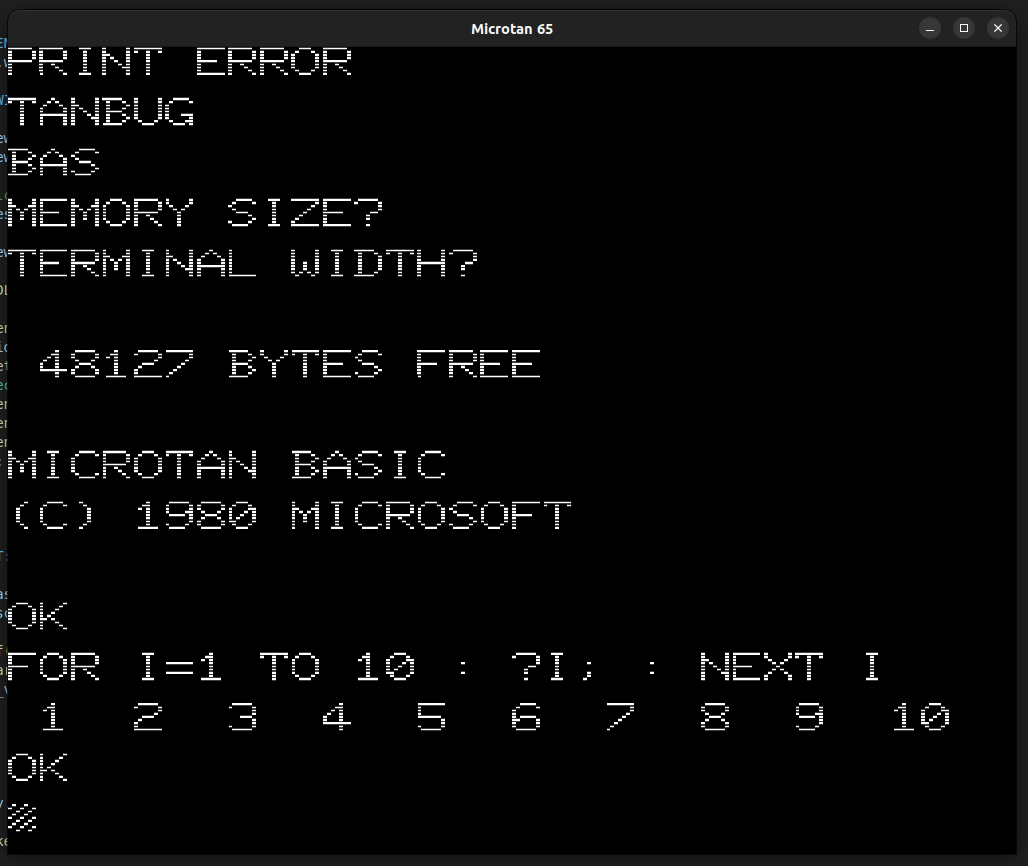Screen dimensions: 1028x866
Task: Click the number 10 in the output row
Action: pos(920,717)
